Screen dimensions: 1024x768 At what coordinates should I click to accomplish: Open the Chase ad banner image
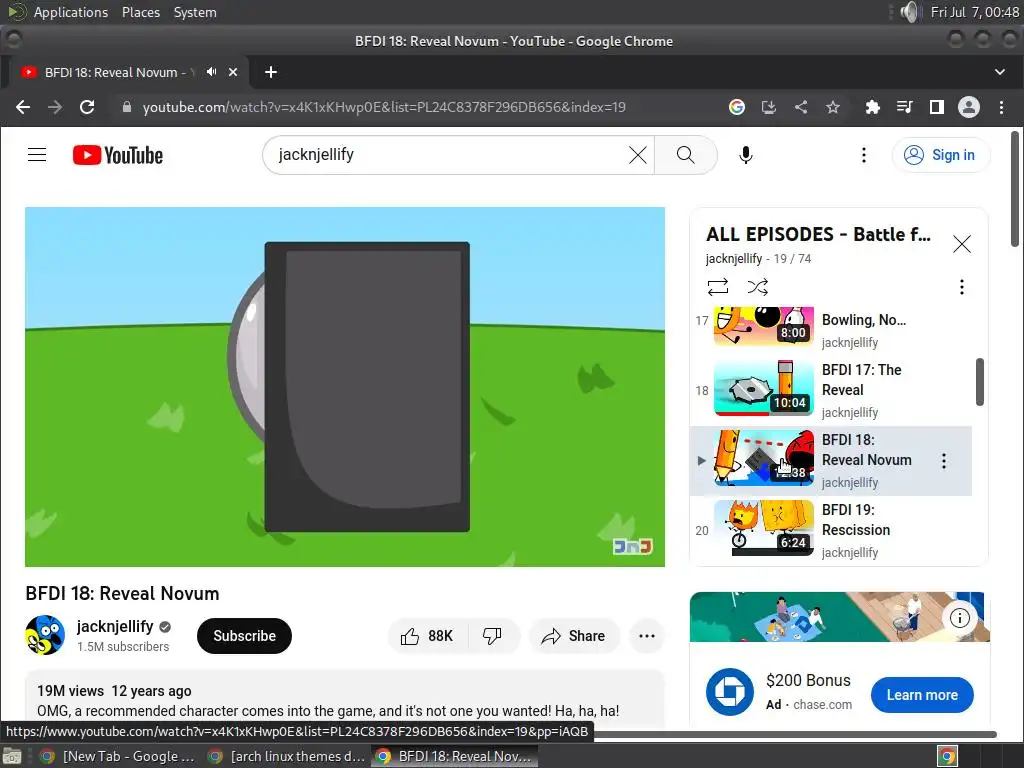click(840, 617)
